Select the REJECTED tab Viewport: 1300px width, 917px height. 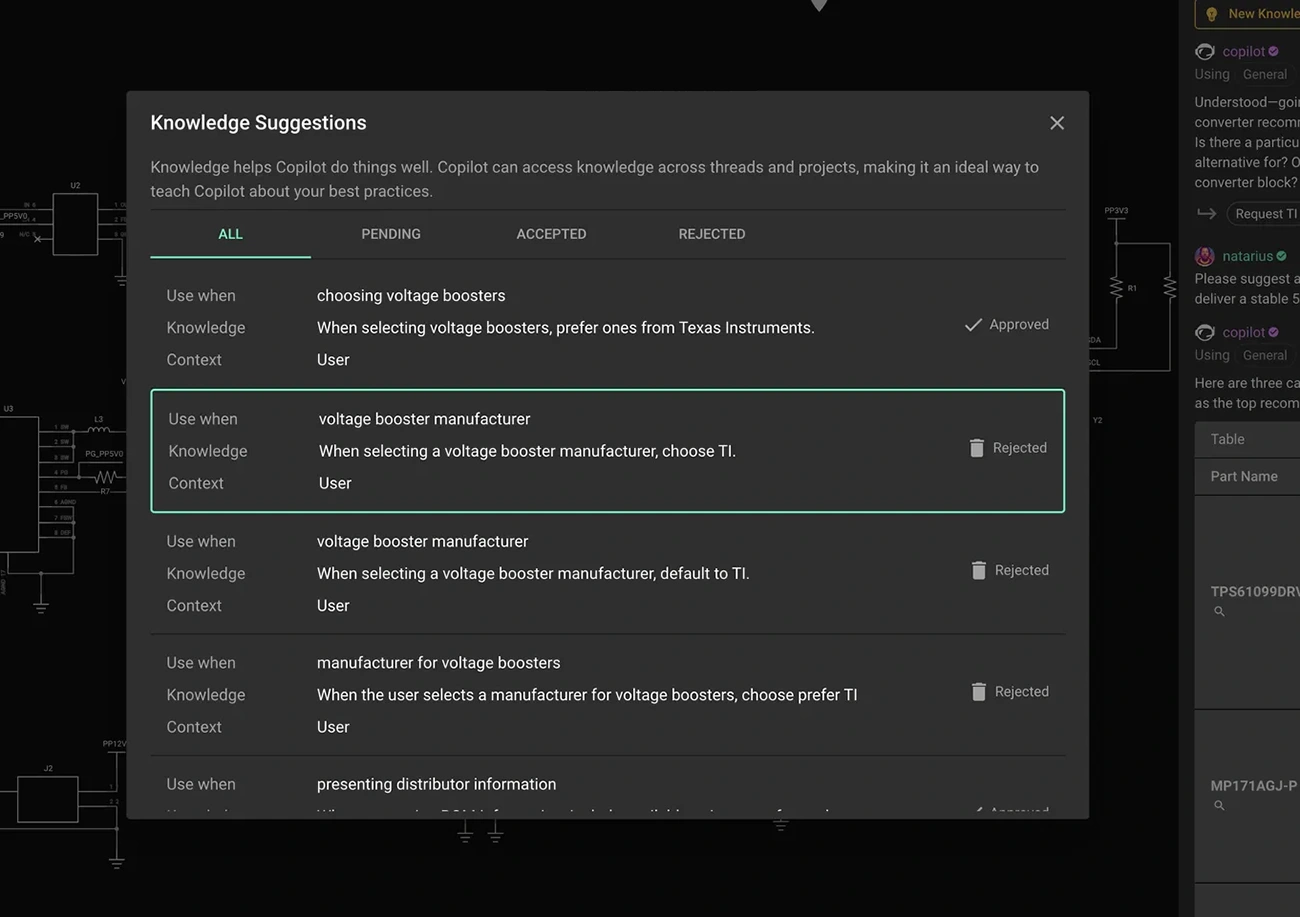[x=711, y=234]
